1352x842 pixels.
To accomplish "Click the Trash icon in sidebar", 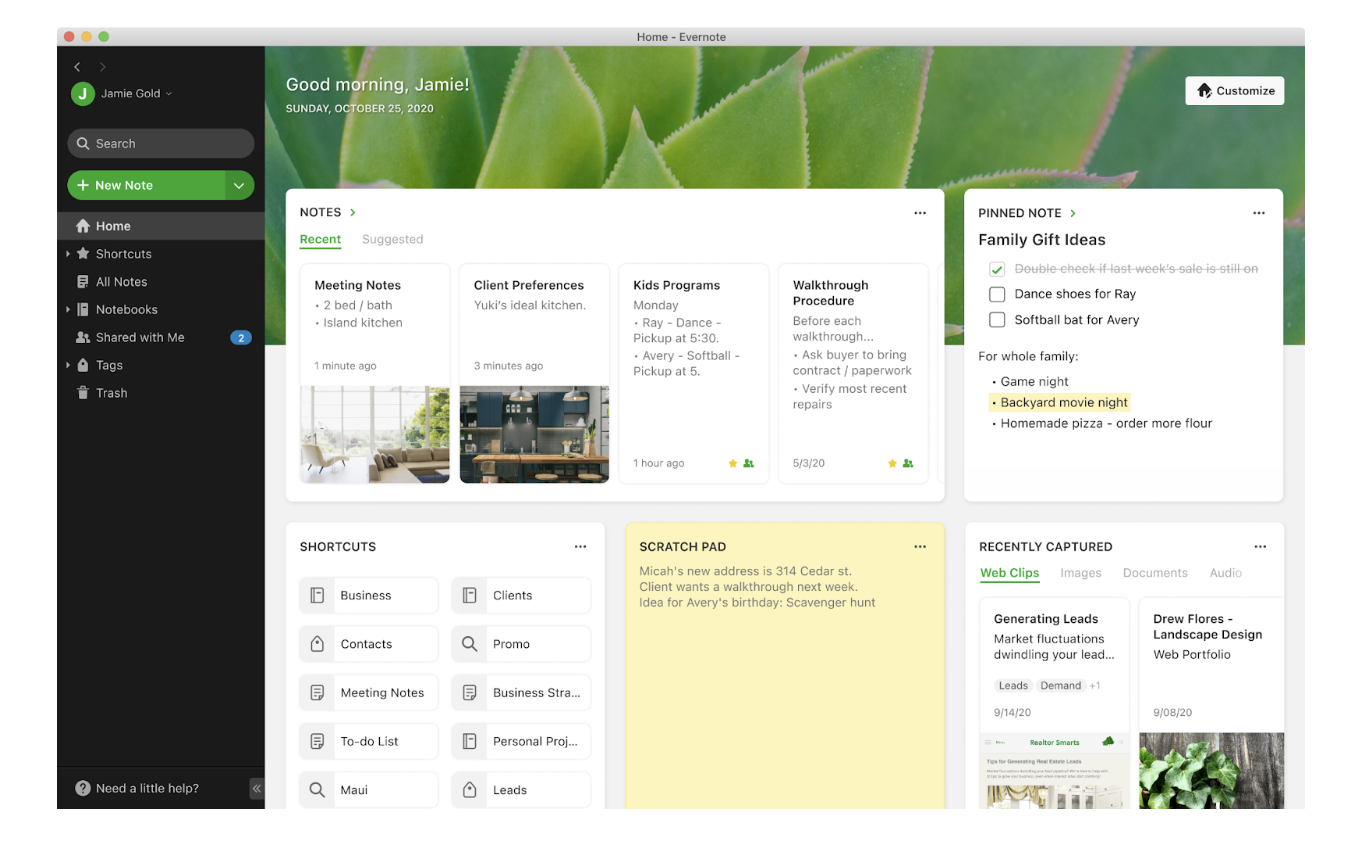I will click(83, 393).
